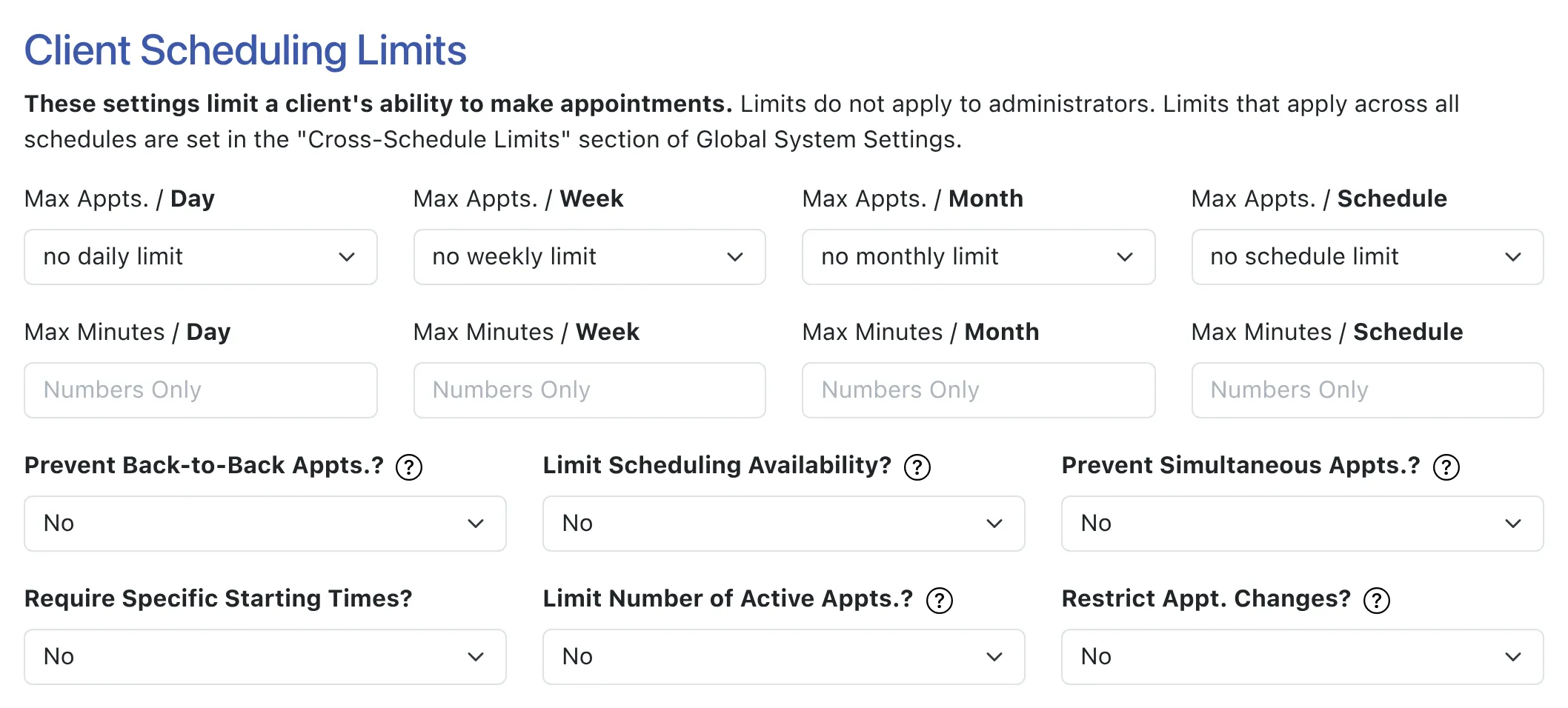Expand the Require Specific Starting Times dropdown

pos(265,657)
